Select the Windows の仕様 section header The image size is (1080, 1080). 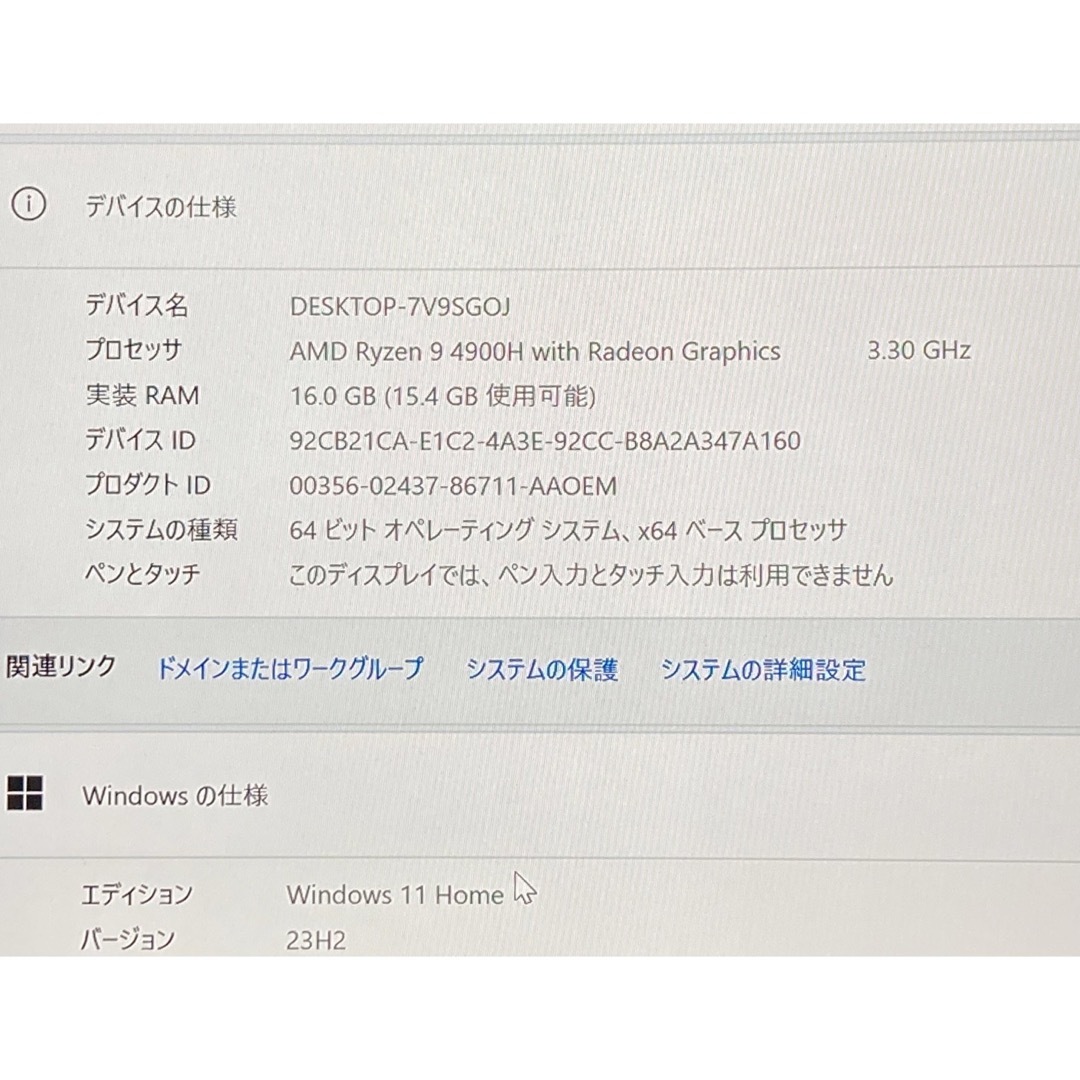coord(175,796)
